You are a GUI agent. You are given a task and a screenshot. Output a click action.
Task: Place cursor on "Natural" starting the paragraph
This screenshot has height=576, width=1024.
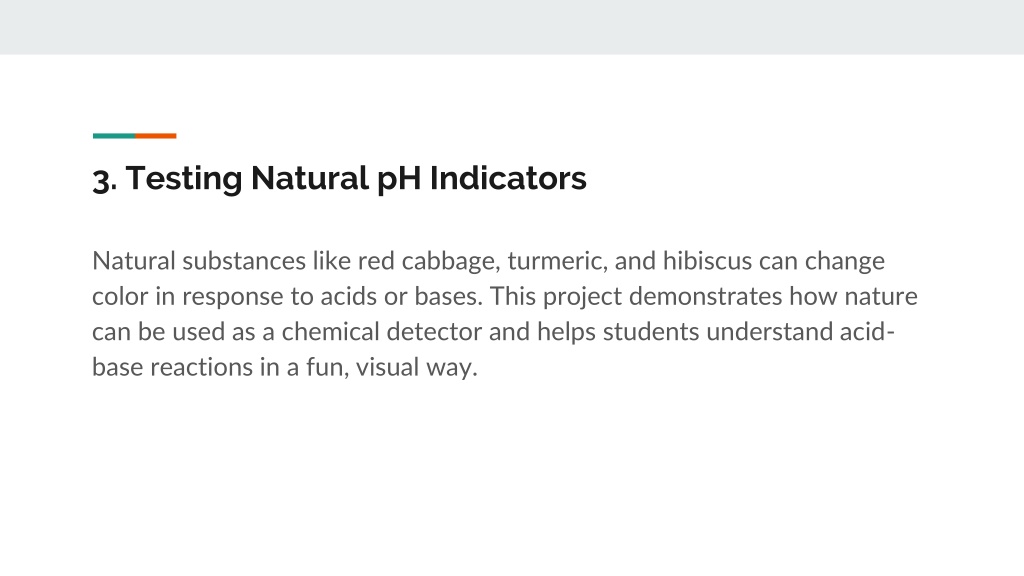(134, 261)
